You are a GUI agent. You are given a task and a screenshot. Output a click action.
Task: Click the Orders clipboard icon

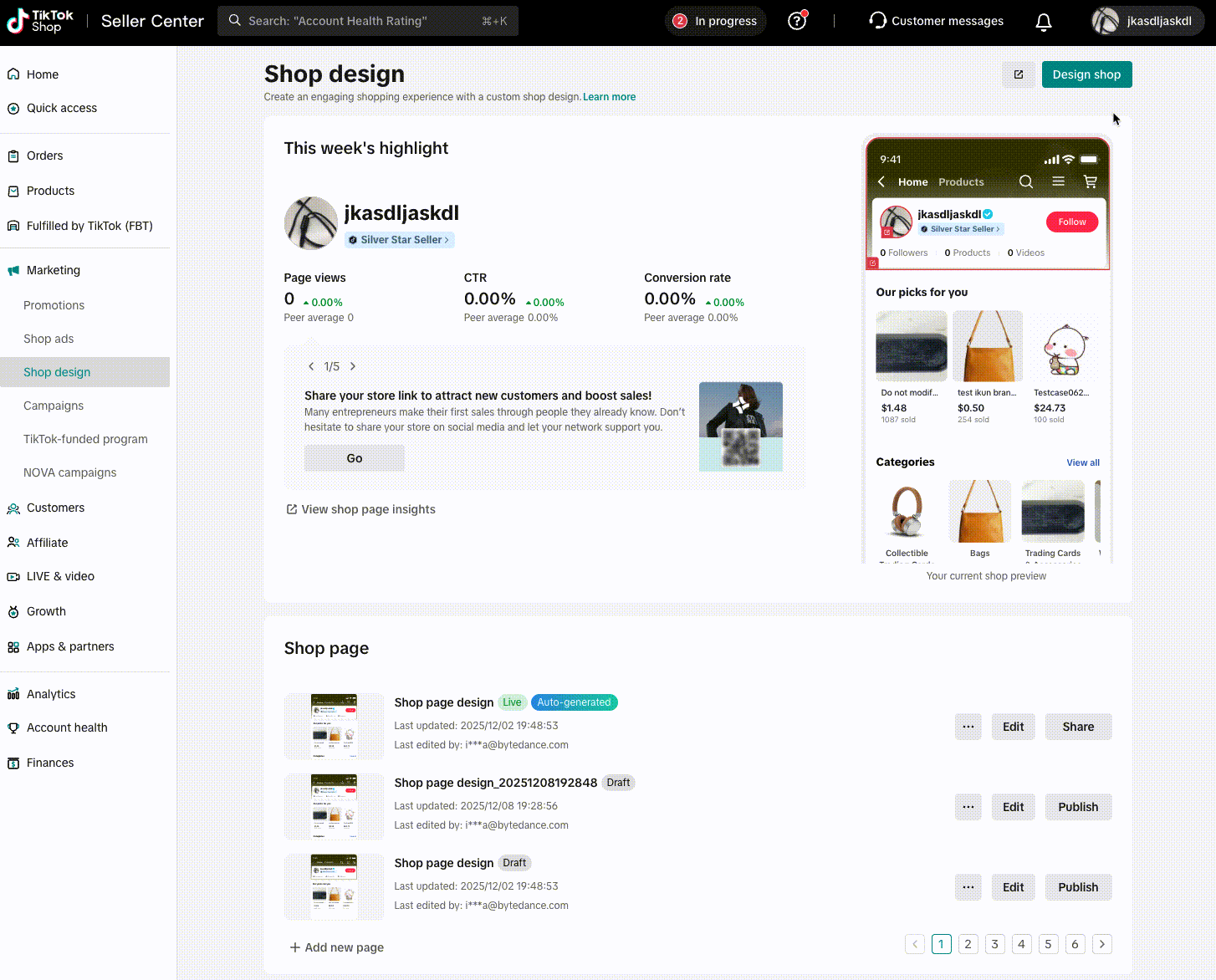(x=13, y=156)
